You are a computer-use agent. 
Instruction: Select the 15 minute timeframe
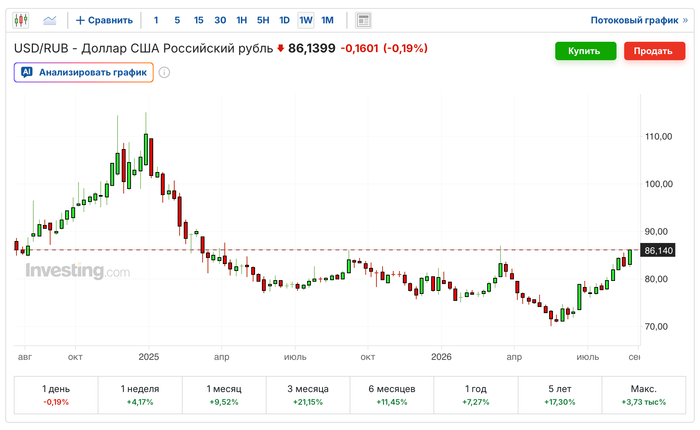[x=199, y=20]
